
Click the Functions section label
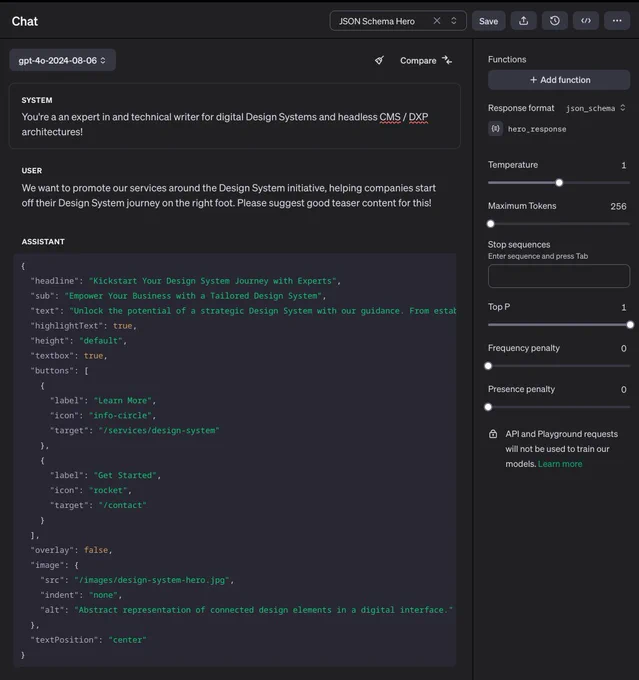click(507, 59)
